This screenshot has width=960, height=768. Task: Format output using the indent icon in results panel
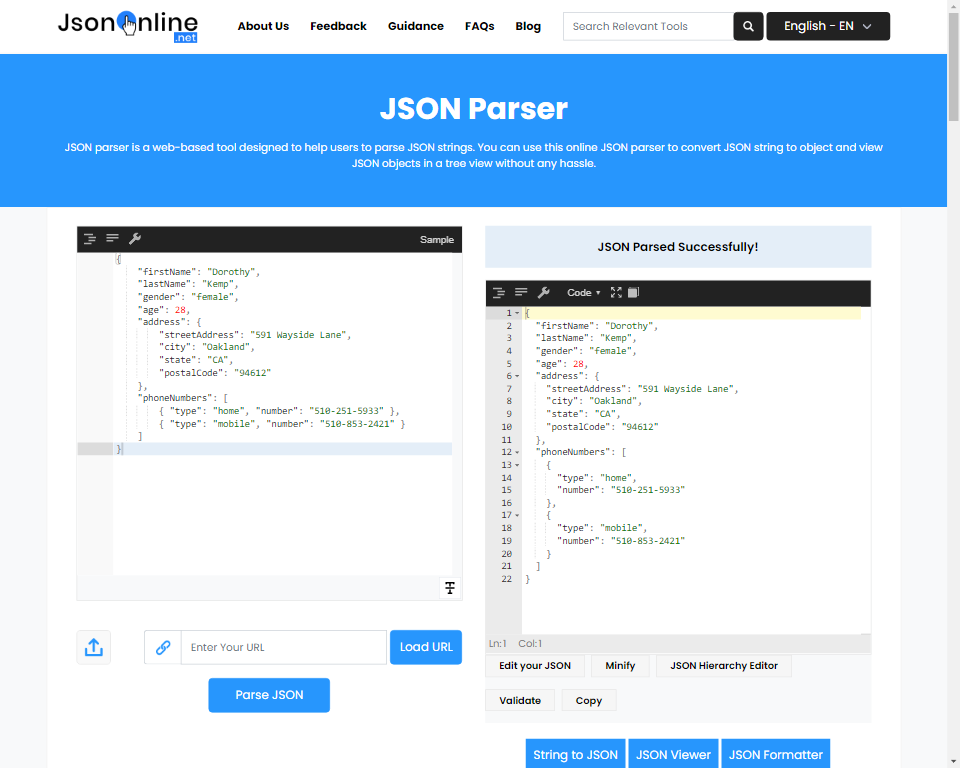click(499, 292)
